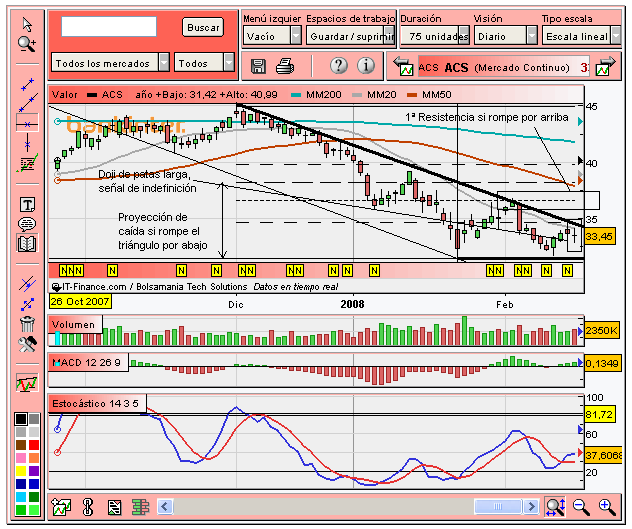Image resolution: width=632 pixels, height=529 pixels.
Task: Go to previous stock with left arrow
Action: [x=403, y=67]
